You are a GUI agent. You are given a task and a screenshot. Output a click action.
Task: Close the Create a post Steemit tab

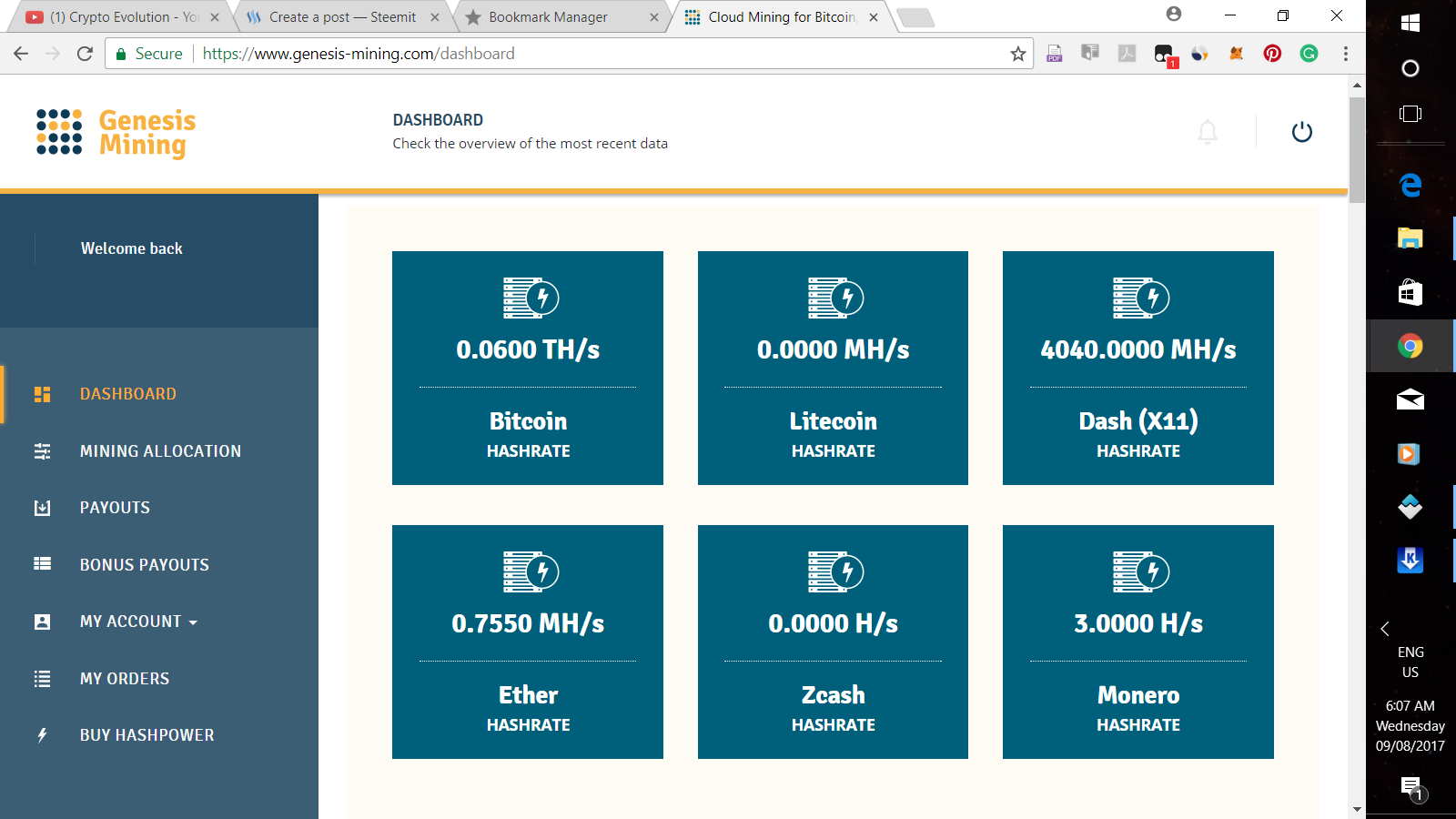pos(435,17)
